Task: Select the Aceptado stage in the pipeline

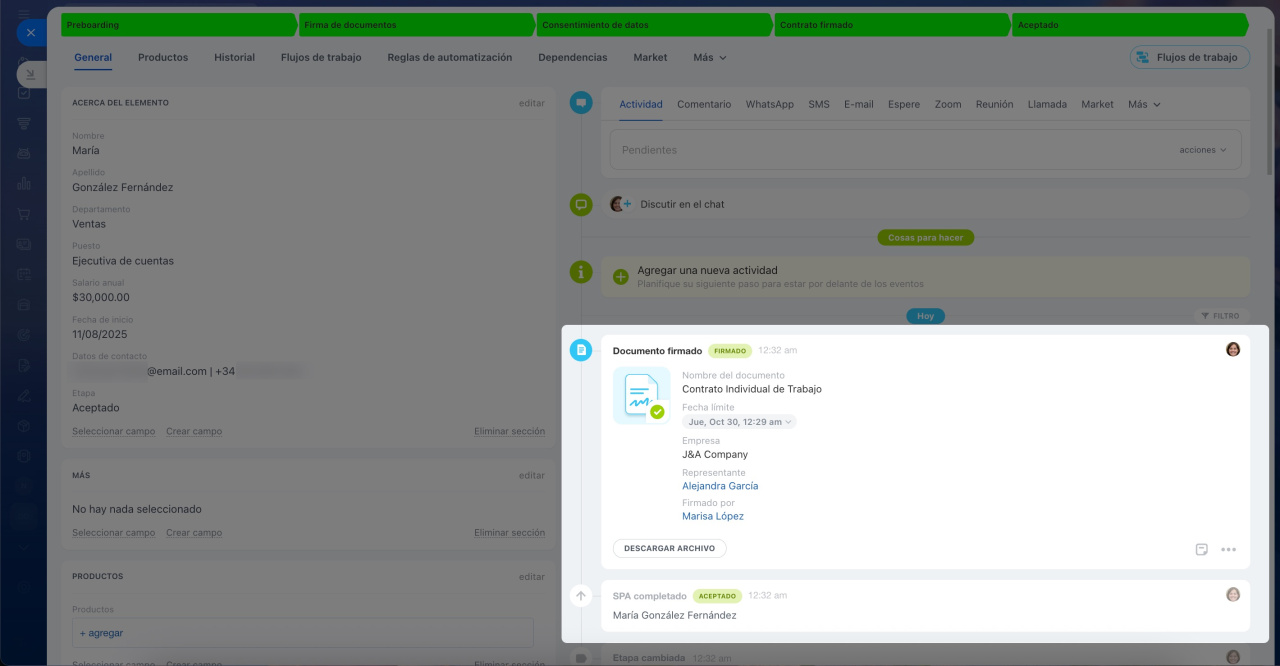Action: point(1131,25)
